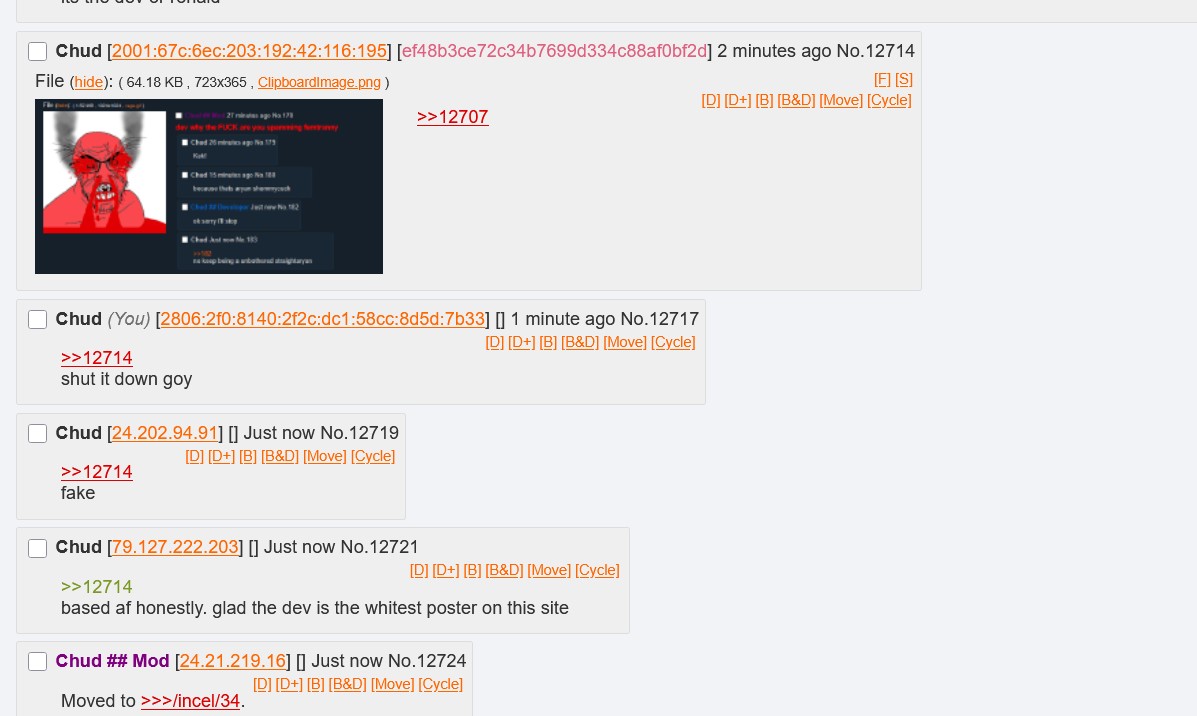Screen dimensions: 1197x716
Task: Click the pink hash ef48b3ce72c34b7699d334c88af0bf2d
Action: (554, 50)
